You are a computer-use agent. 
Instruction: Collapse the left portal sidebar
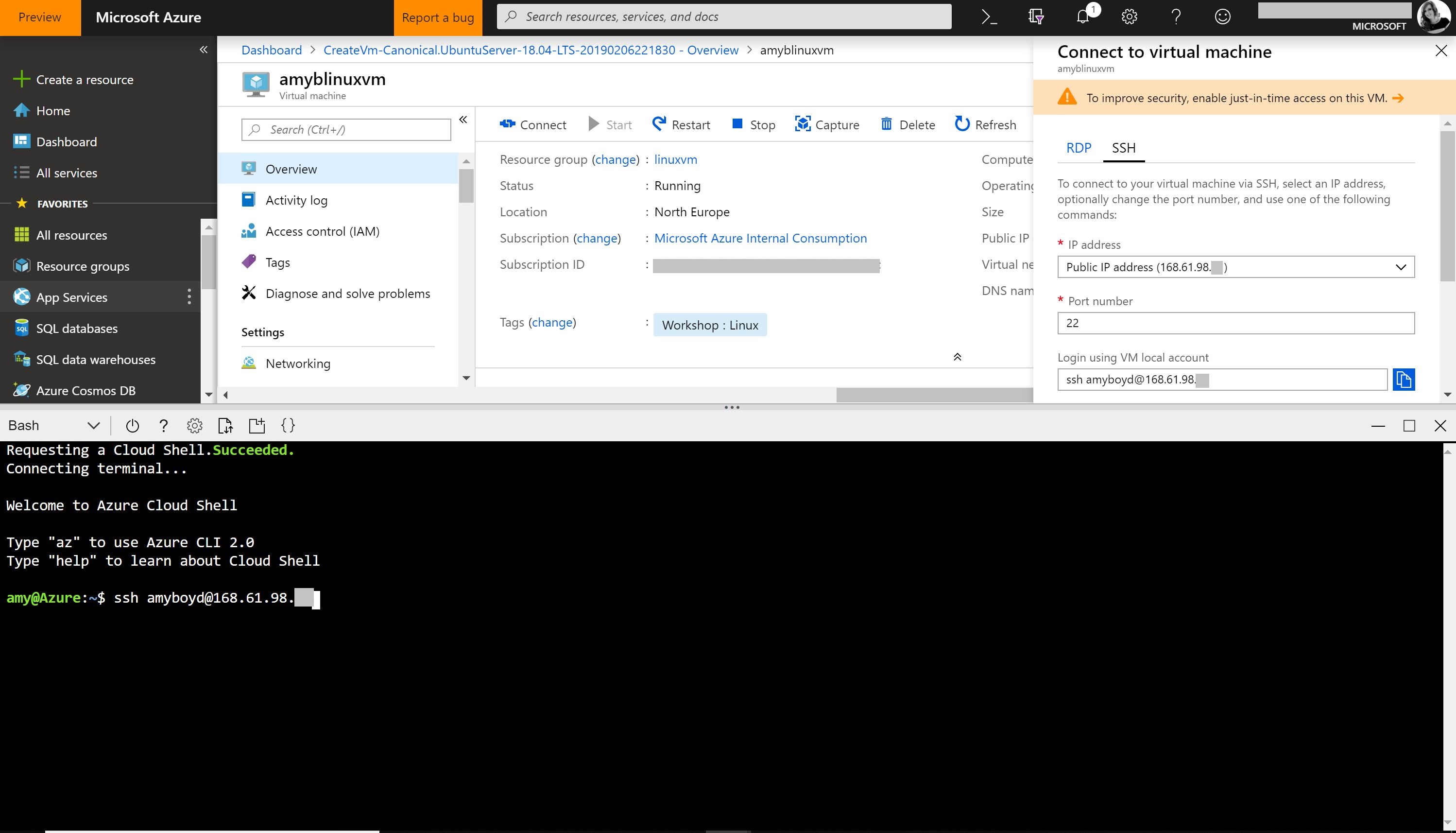pos(203,50)
